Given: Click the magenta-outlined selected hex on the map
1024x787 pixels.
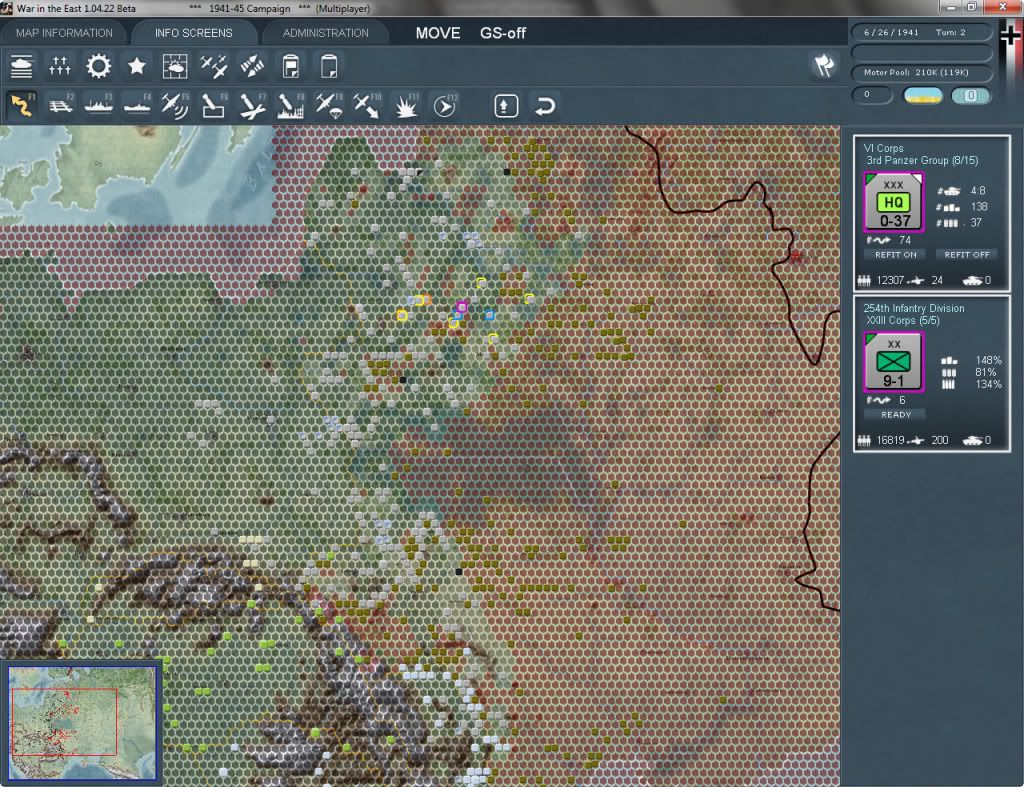Looking at the screenshot, I should [462, 307].
